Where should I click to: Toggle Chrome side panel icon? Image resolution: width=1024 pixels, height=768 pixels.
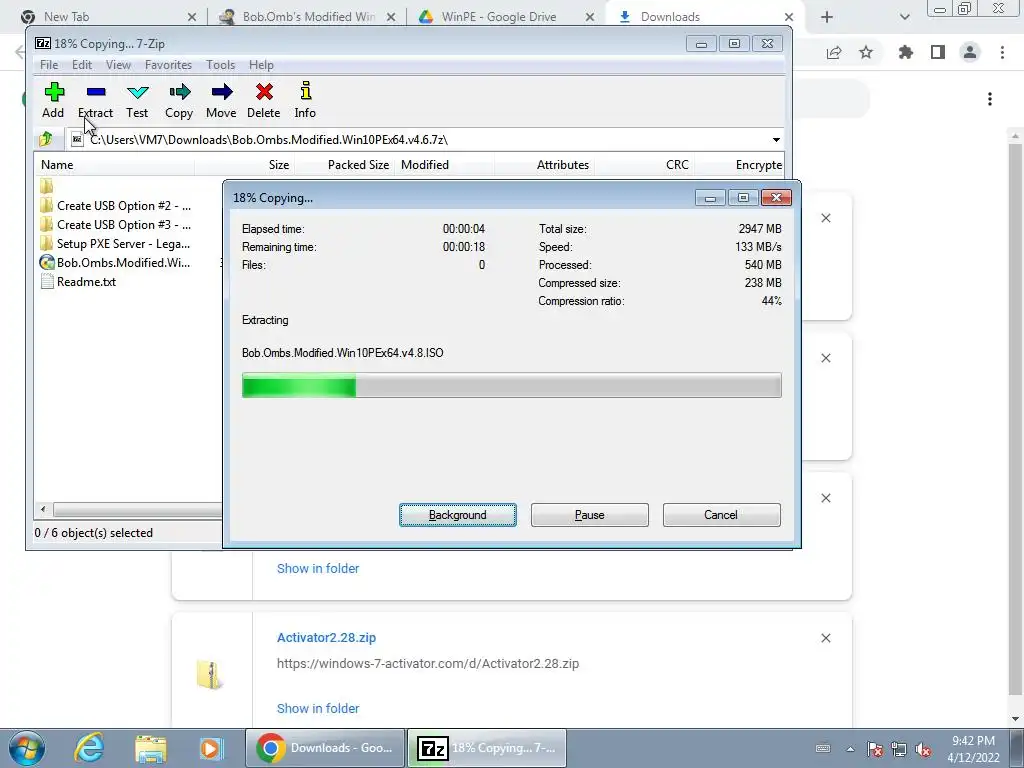coord(938,52)
